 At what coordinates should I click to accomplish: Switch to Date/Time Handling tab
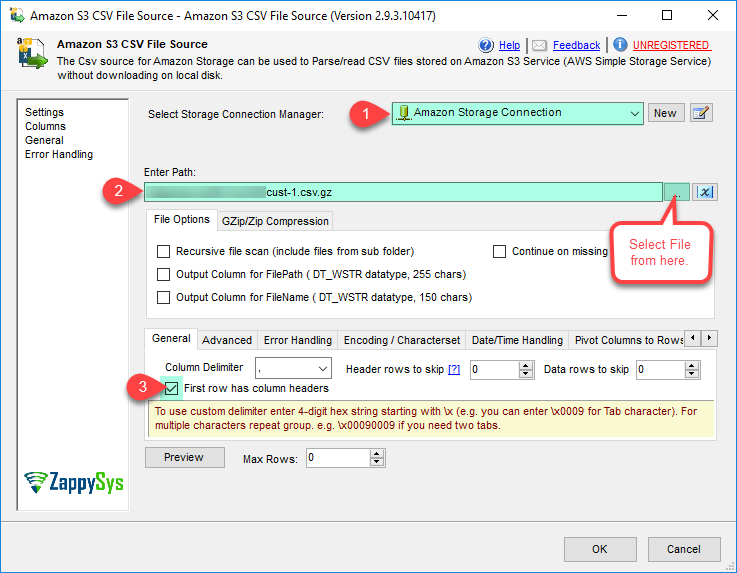[517, 340]
